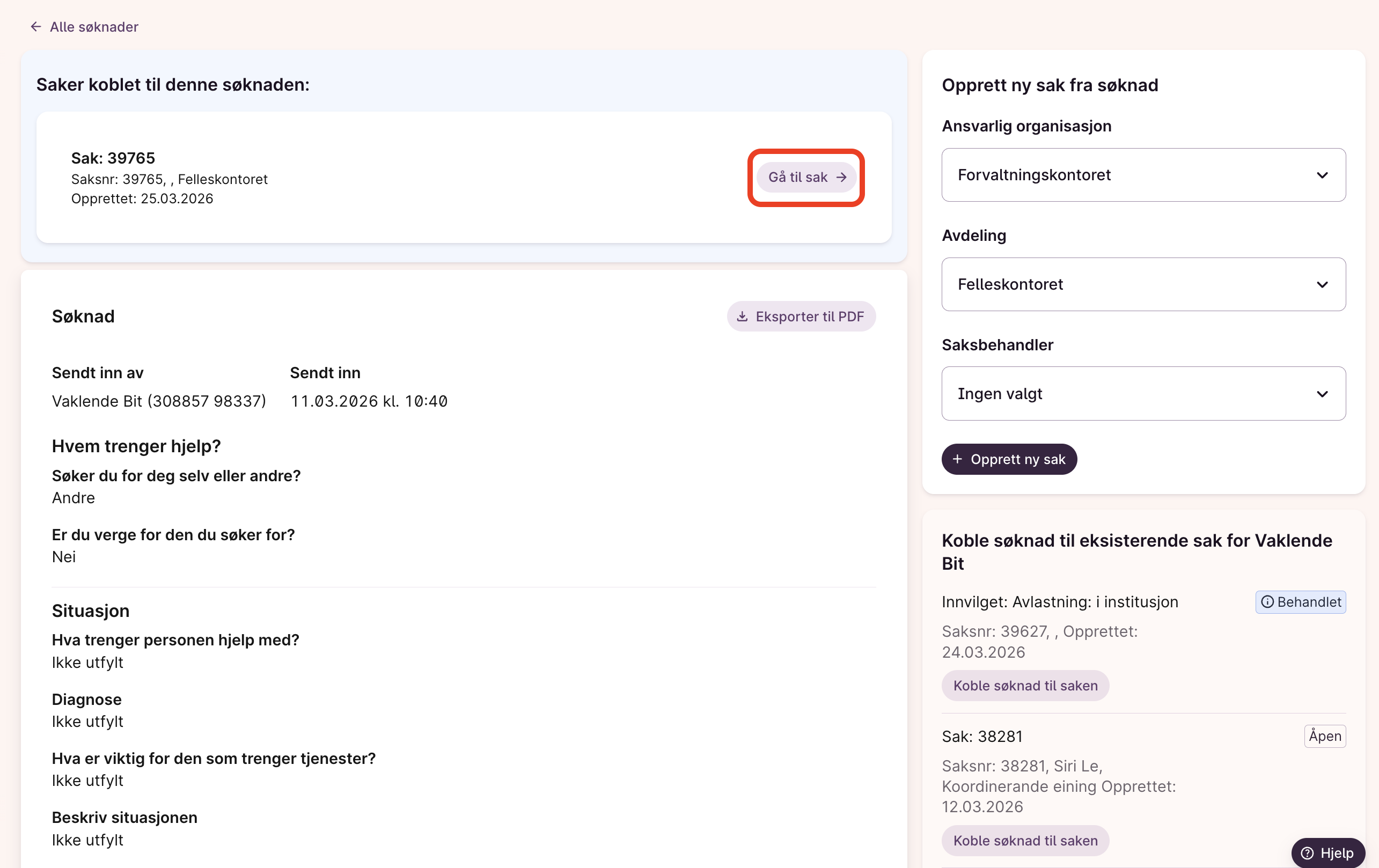Viewport: 1379px width, 868px height.
Task: Link søknad to case 38281
Action: coord(1025,841)
